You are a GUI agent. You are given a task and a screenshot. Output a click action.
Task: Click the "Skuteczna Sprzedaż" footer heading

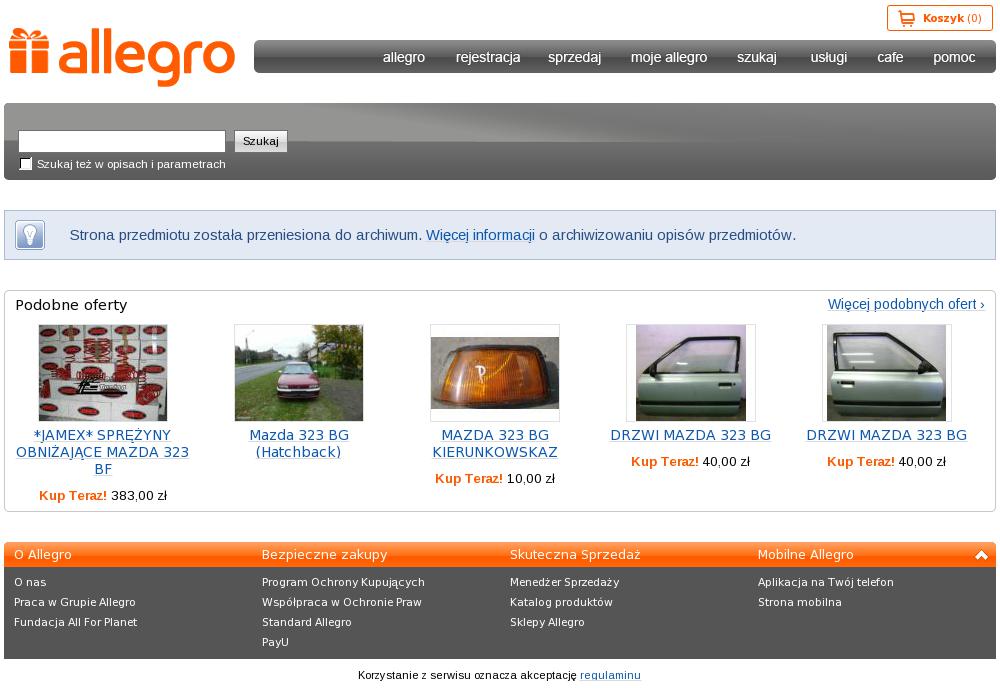pos(575,555)
